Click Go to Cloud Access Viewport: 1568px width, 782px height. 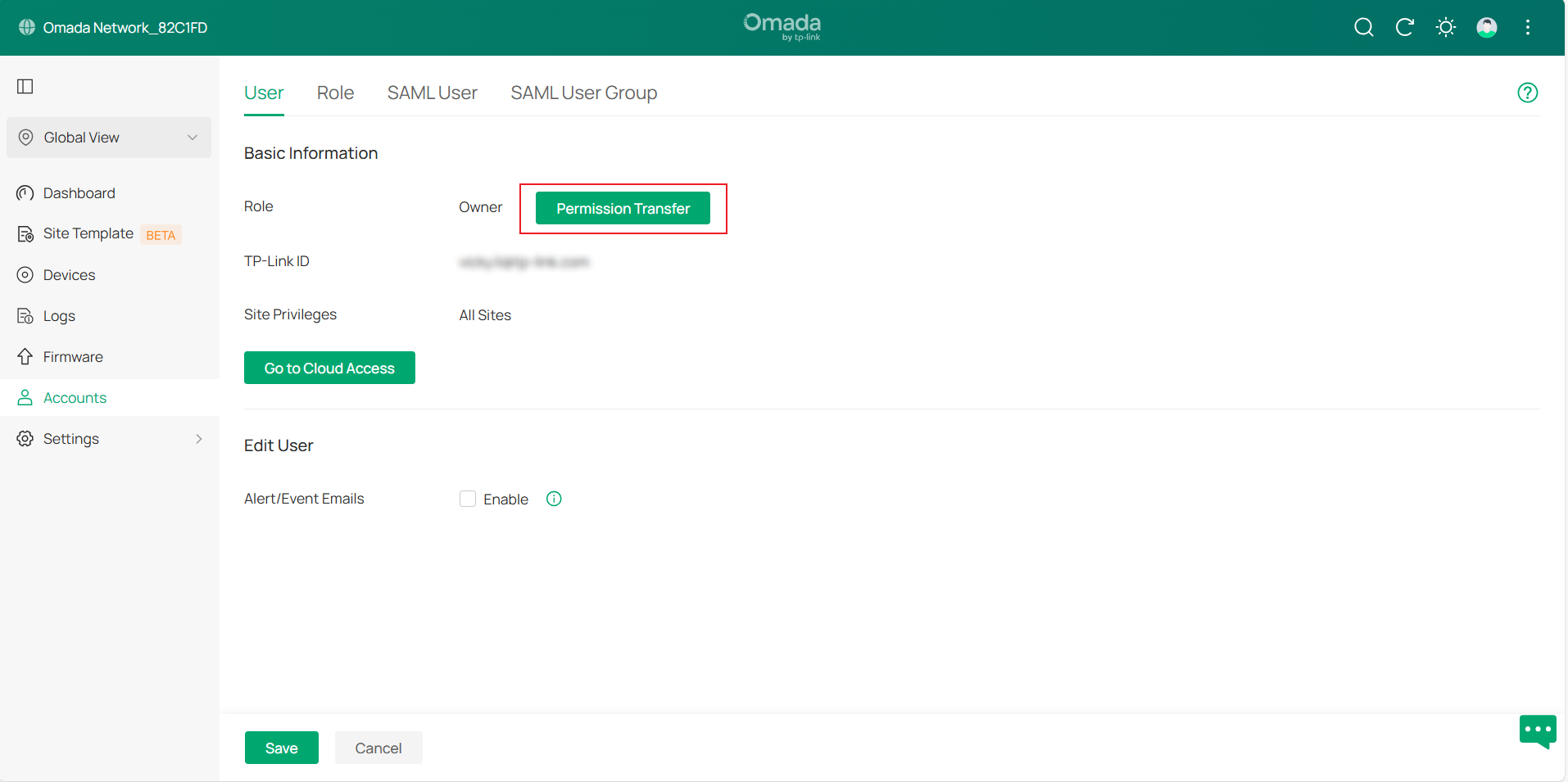(329, 368)
